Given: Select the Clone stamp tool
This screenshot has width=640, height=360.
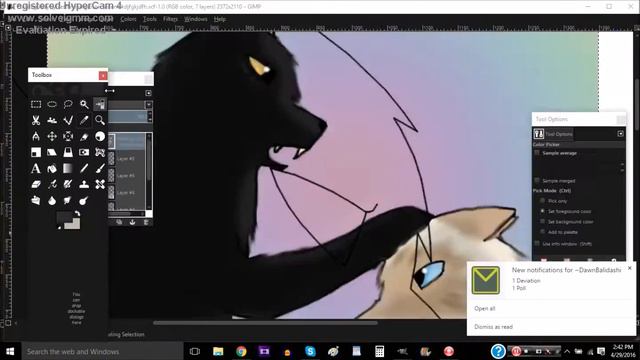Looking at the screenshot, I should click(x=84, y=184).
